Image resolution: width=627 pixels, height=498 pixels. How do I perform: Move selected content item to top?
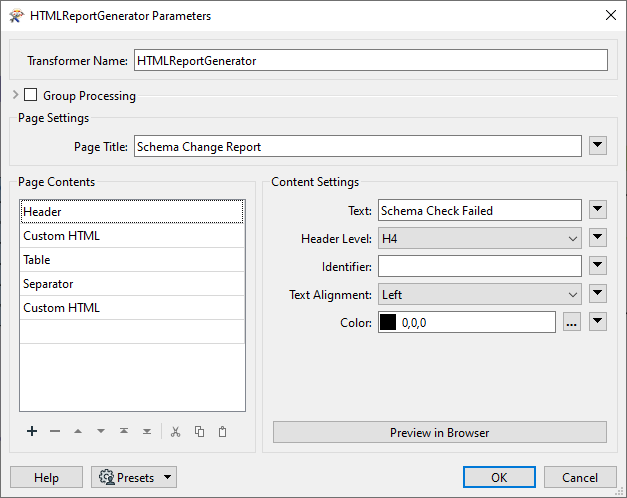124,431
